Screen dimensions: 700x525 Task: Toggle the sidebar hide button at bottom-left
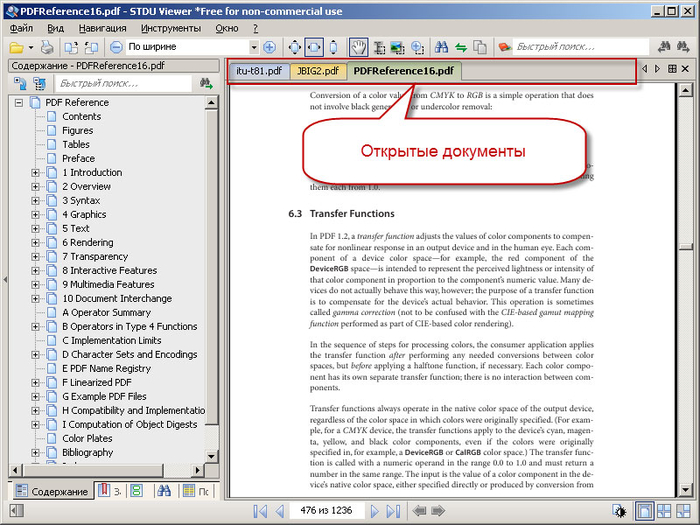pos(16,511)
